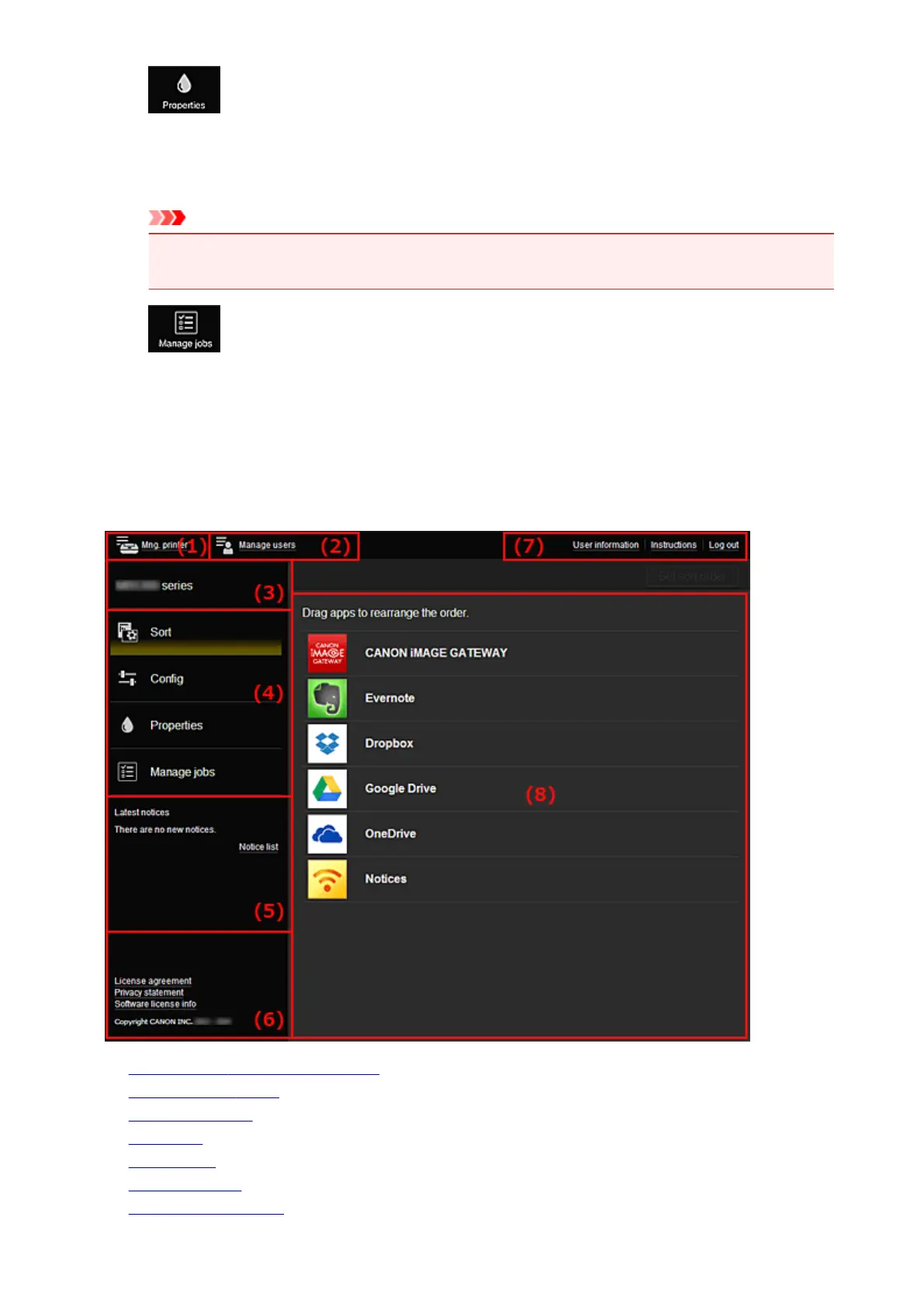Click the Evernote elephant icon

327,699
